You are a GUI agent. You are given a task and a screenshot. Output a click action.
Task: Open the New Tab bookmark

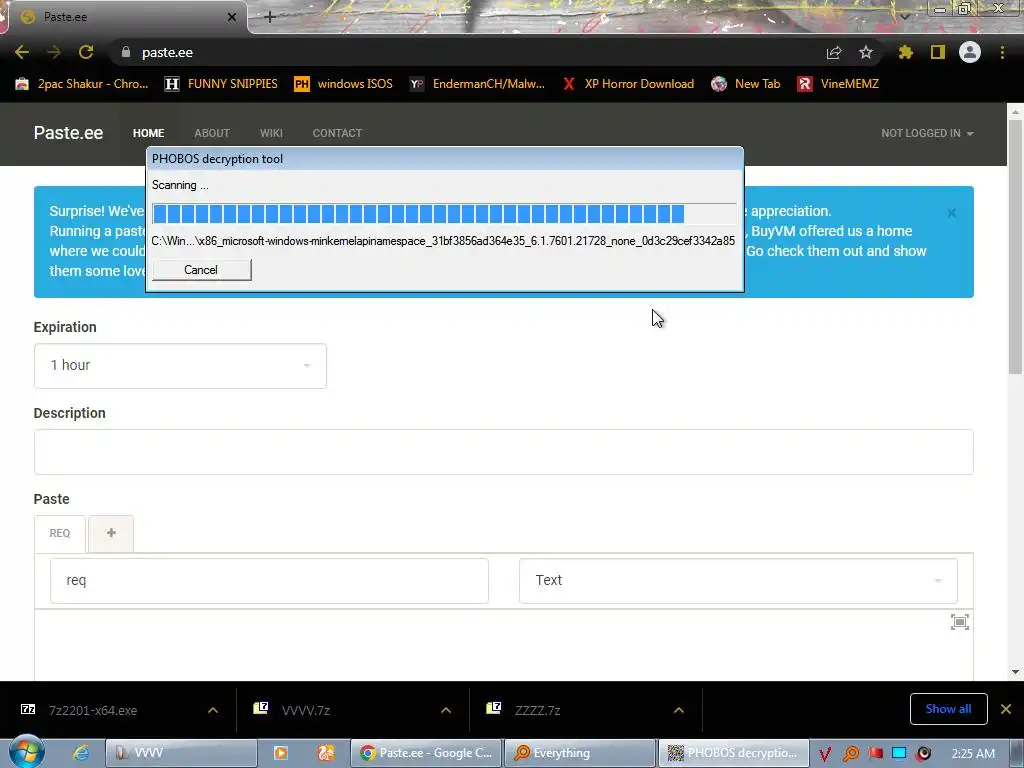(746, 84)
